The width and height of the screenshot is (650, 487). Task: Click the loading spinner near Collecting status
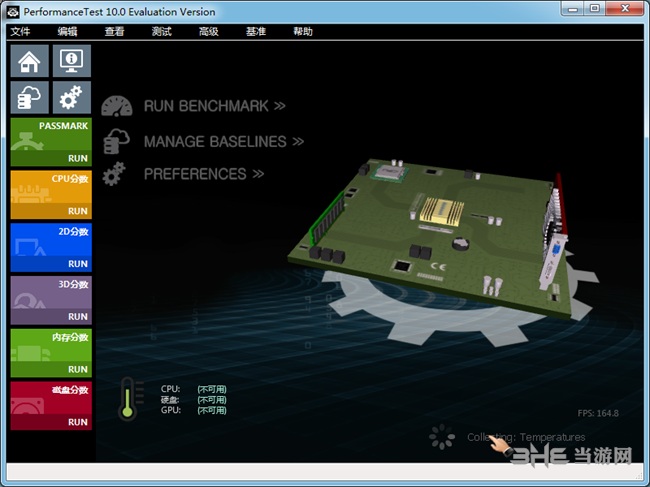[x=442, y=437]
